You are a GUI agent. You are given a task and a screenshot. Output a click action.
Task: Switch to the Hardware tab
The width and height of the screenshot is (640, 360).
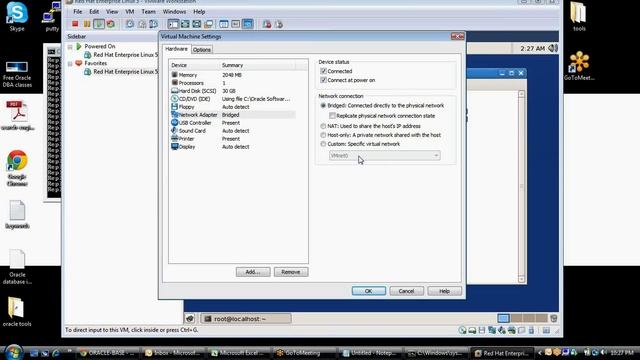click(176, 49)
